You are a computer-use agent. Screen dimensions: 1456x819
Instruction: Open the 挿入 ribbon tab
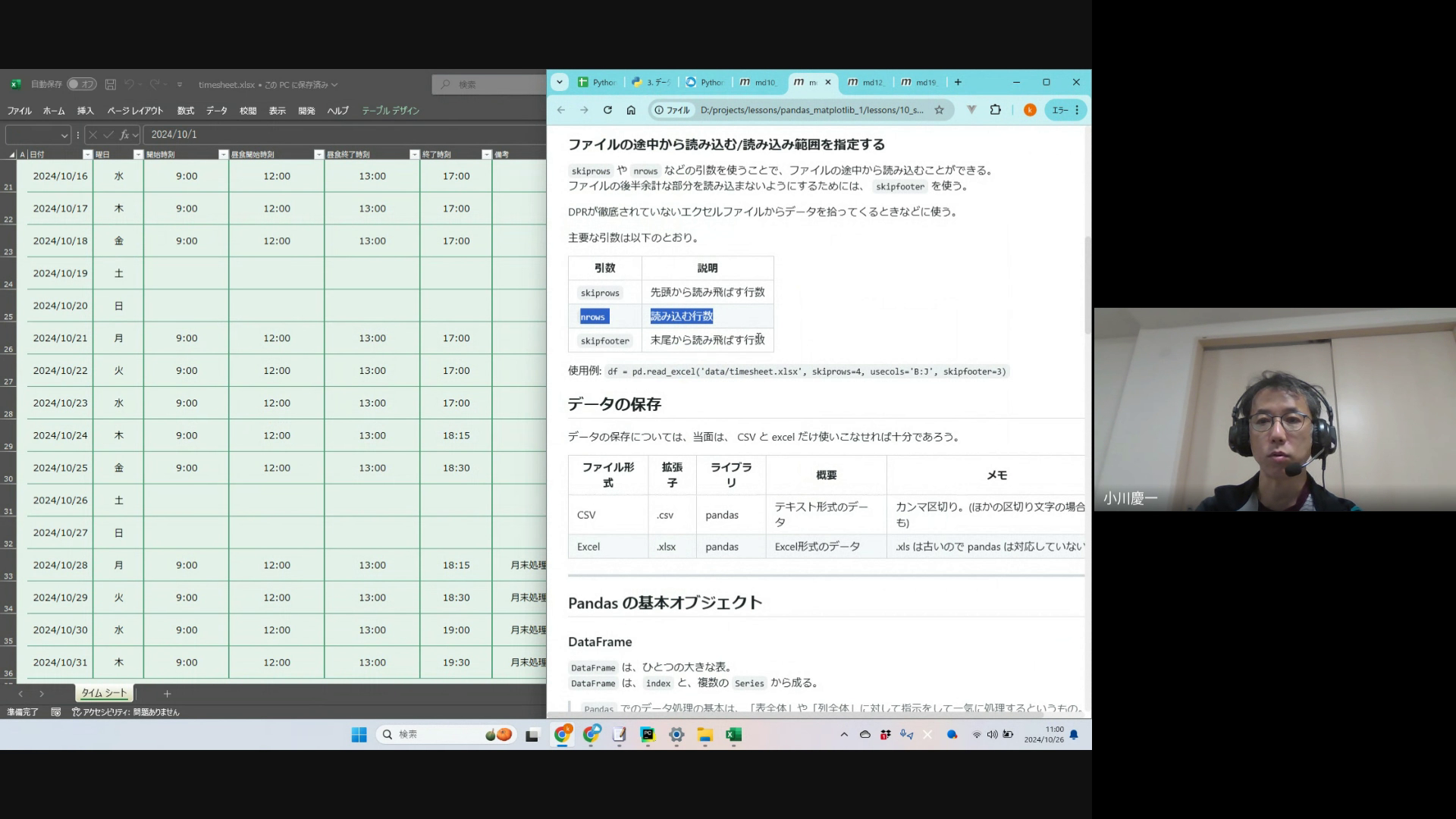85,111
